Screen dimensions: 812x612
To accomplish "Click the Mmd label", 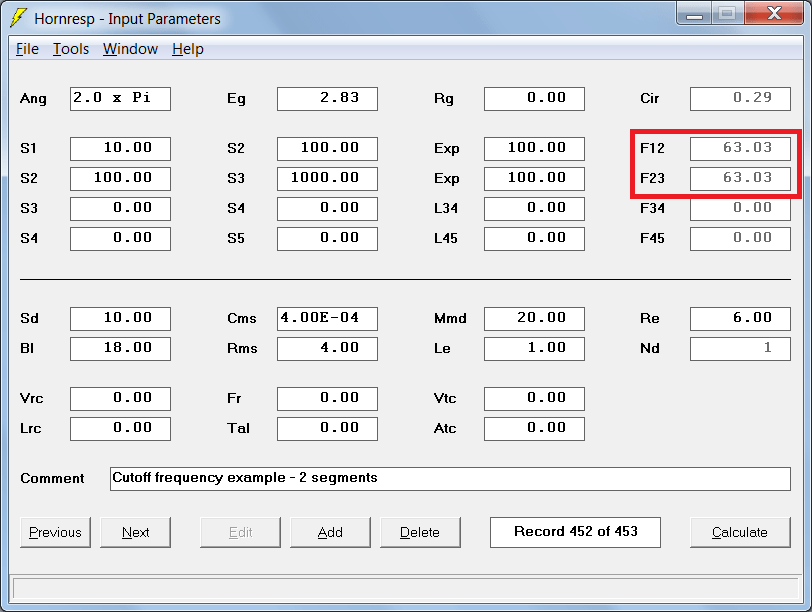I will point(450,318).
